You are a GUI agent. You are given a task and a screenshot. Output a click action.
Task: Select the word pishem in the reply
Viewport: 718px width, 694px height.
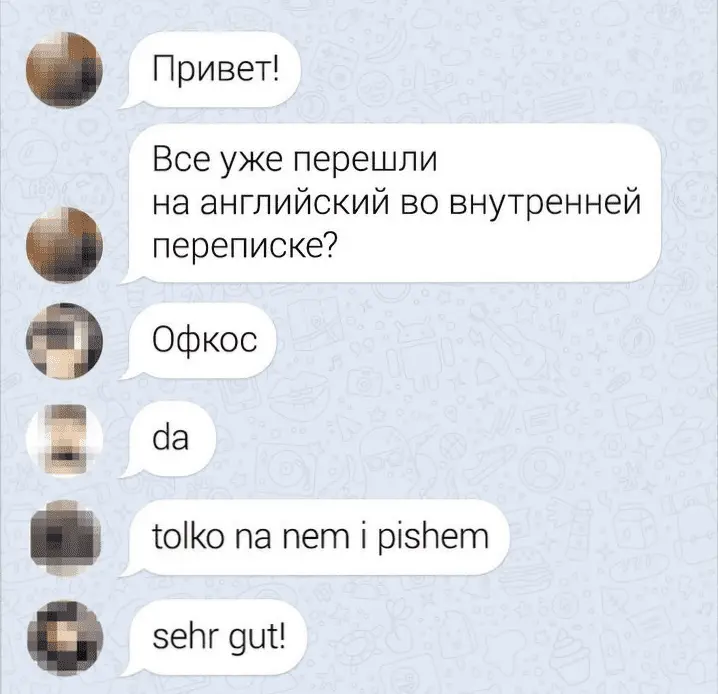coord(433,539)
